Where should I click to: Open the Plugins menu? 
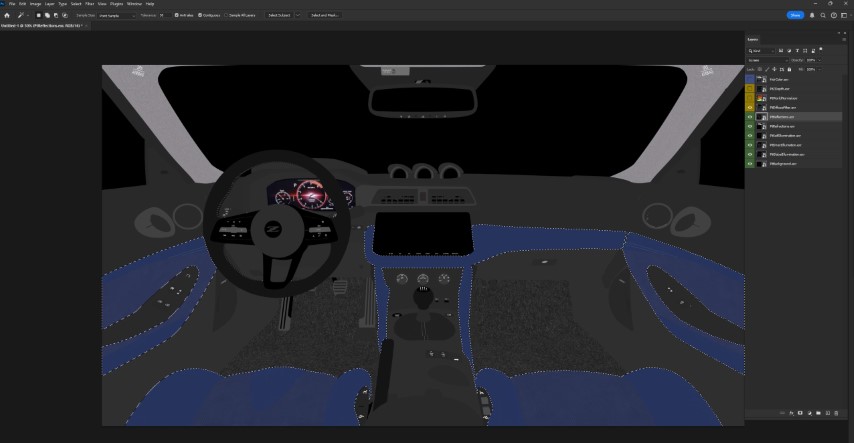(x=117, y=4)
